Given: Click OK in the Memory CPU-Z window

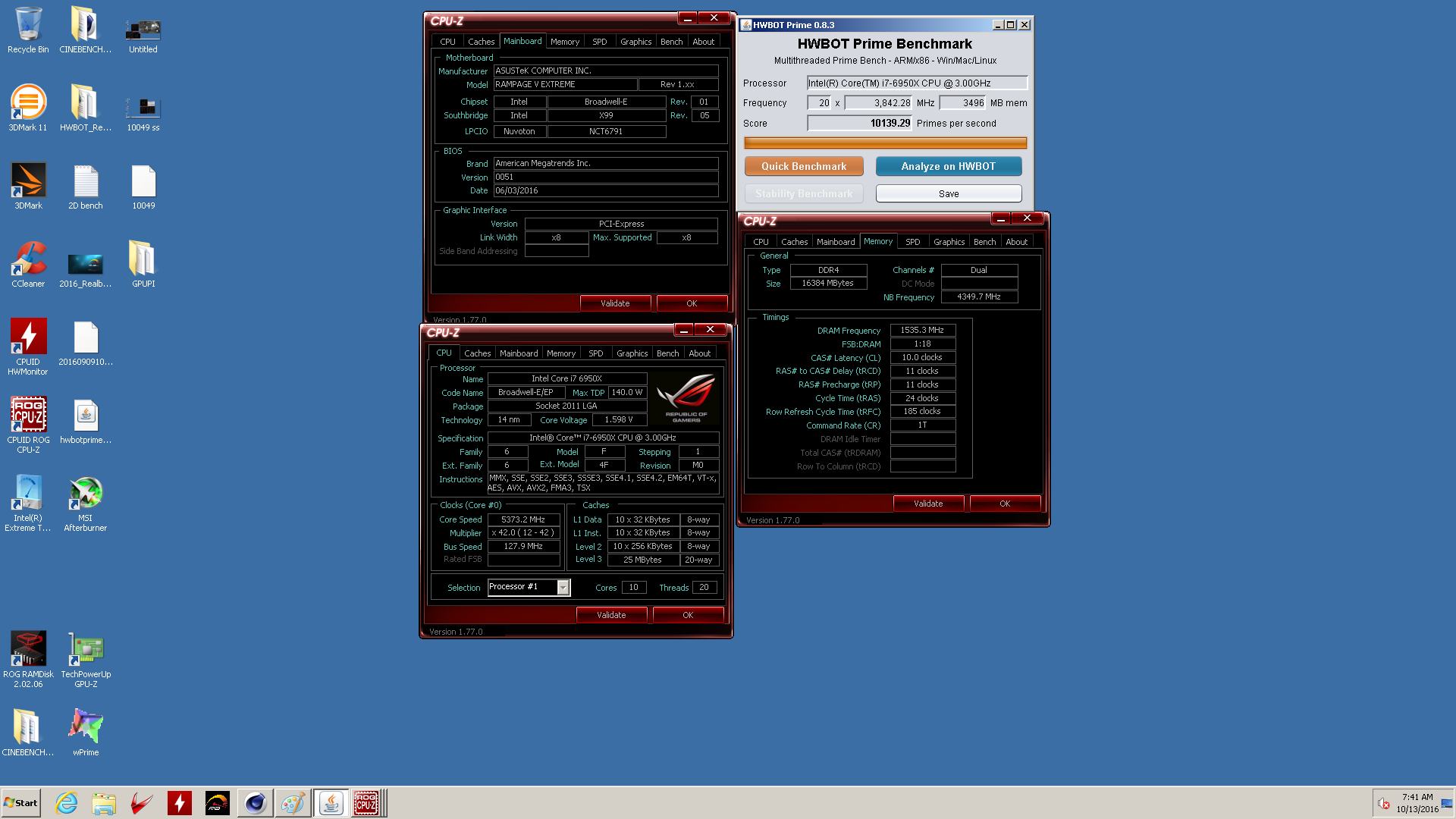Looking at the screenshot, I should pos(1005,504).
